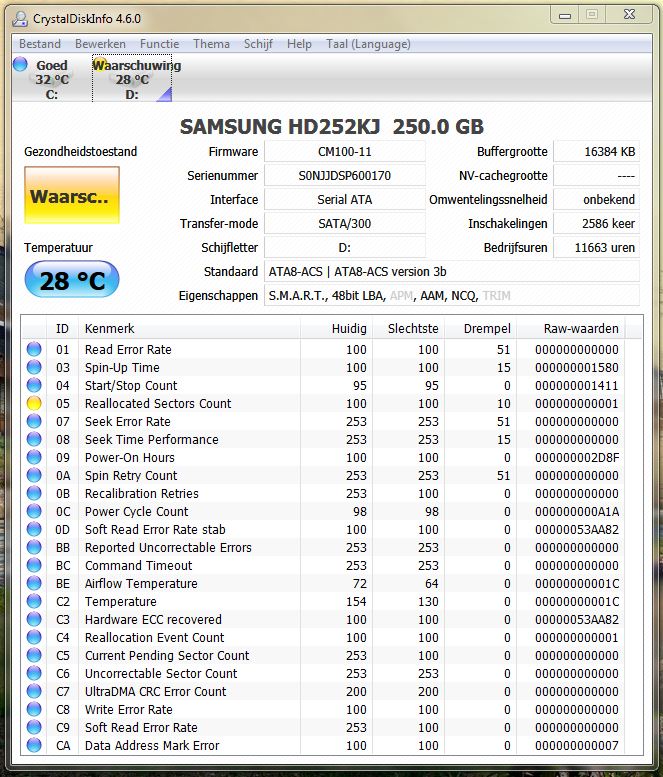Click the Buffergrootte value 16384 KB
Image resolution: width=663 pixels, height=777 pixels.
pyautogui.click(x=596, y=152)
